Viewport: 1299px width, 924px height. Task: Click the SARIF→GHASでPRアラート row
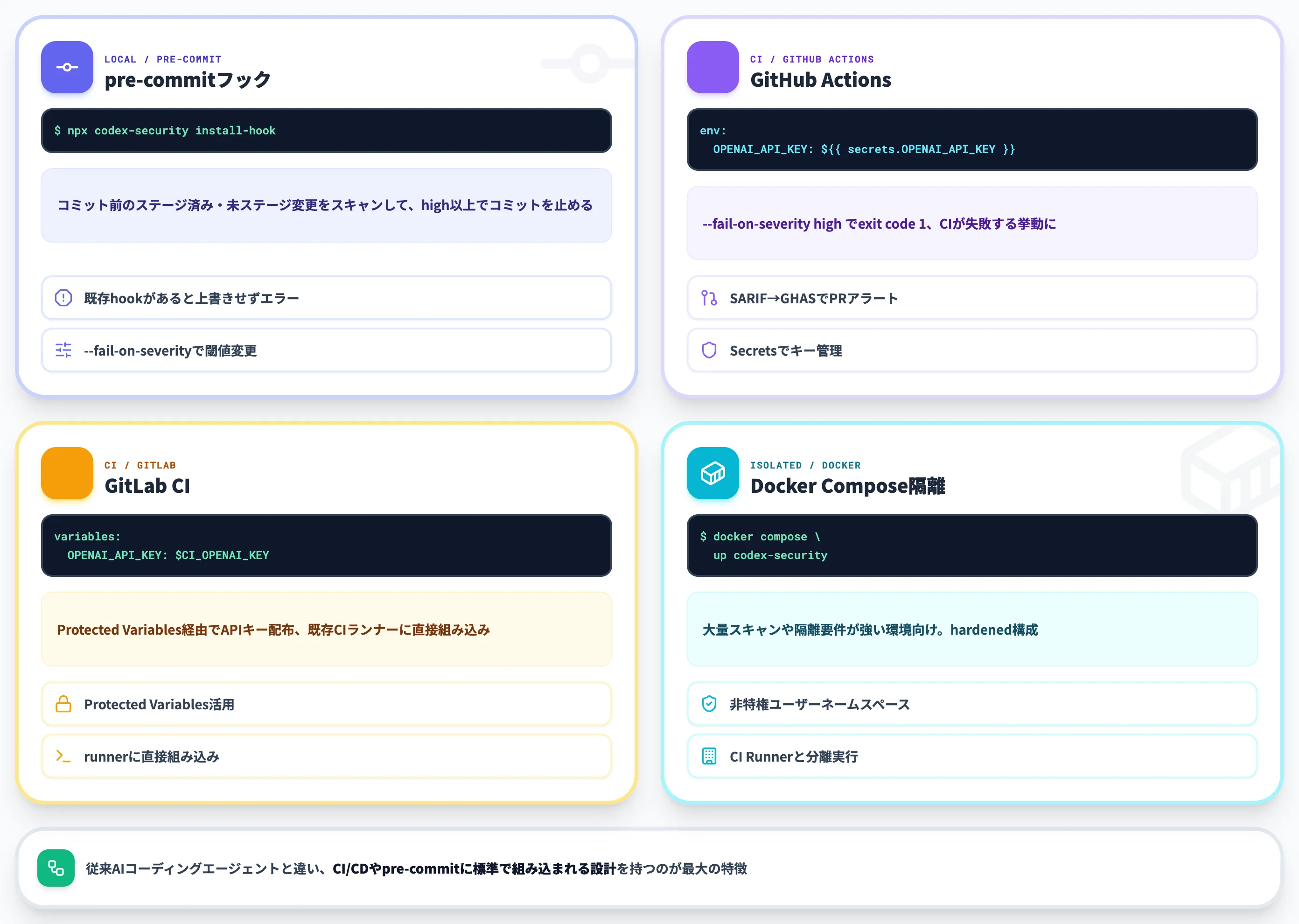point(972,298)
